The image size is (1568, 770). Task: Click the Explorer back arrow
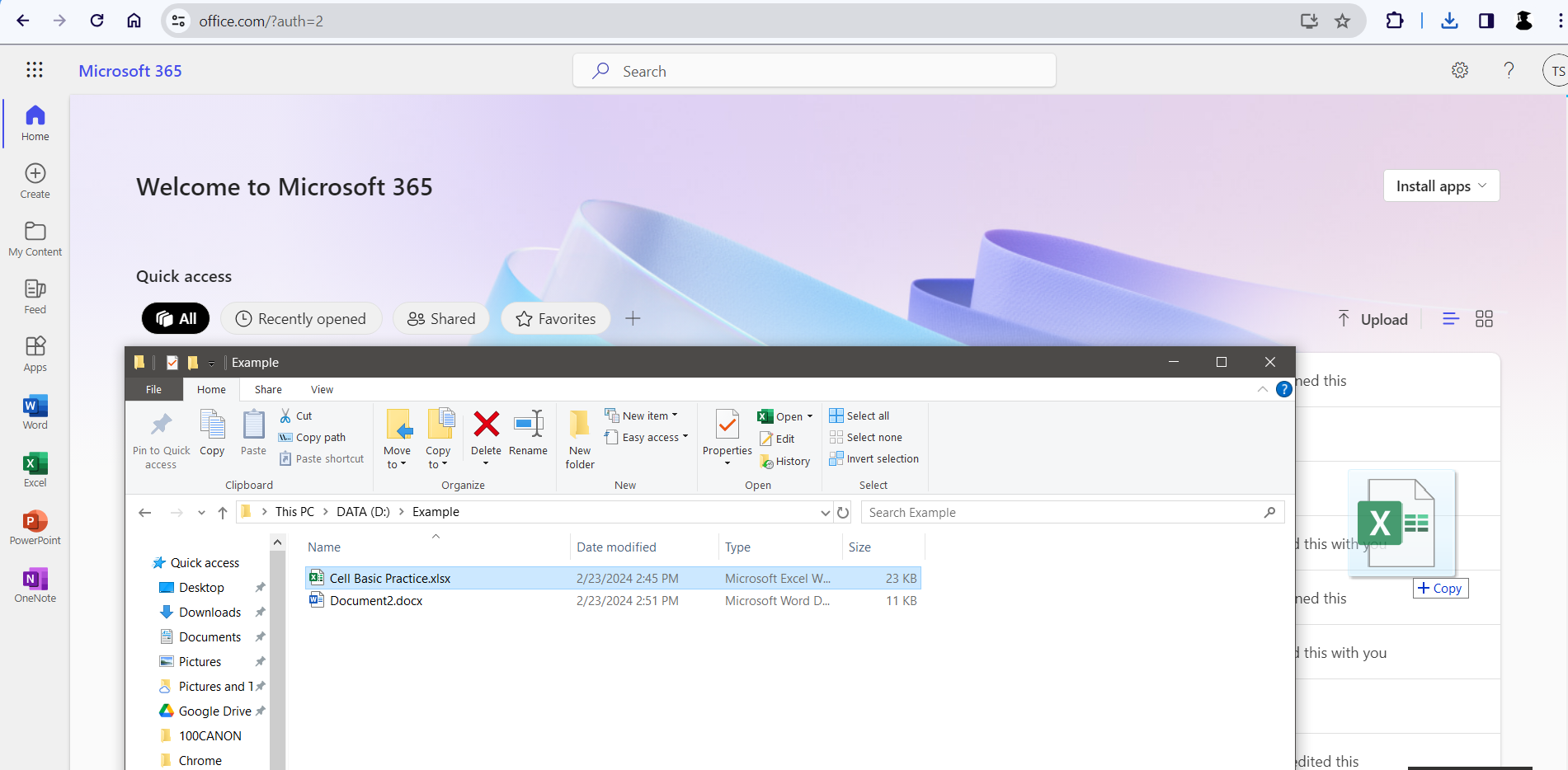point(145,512)
